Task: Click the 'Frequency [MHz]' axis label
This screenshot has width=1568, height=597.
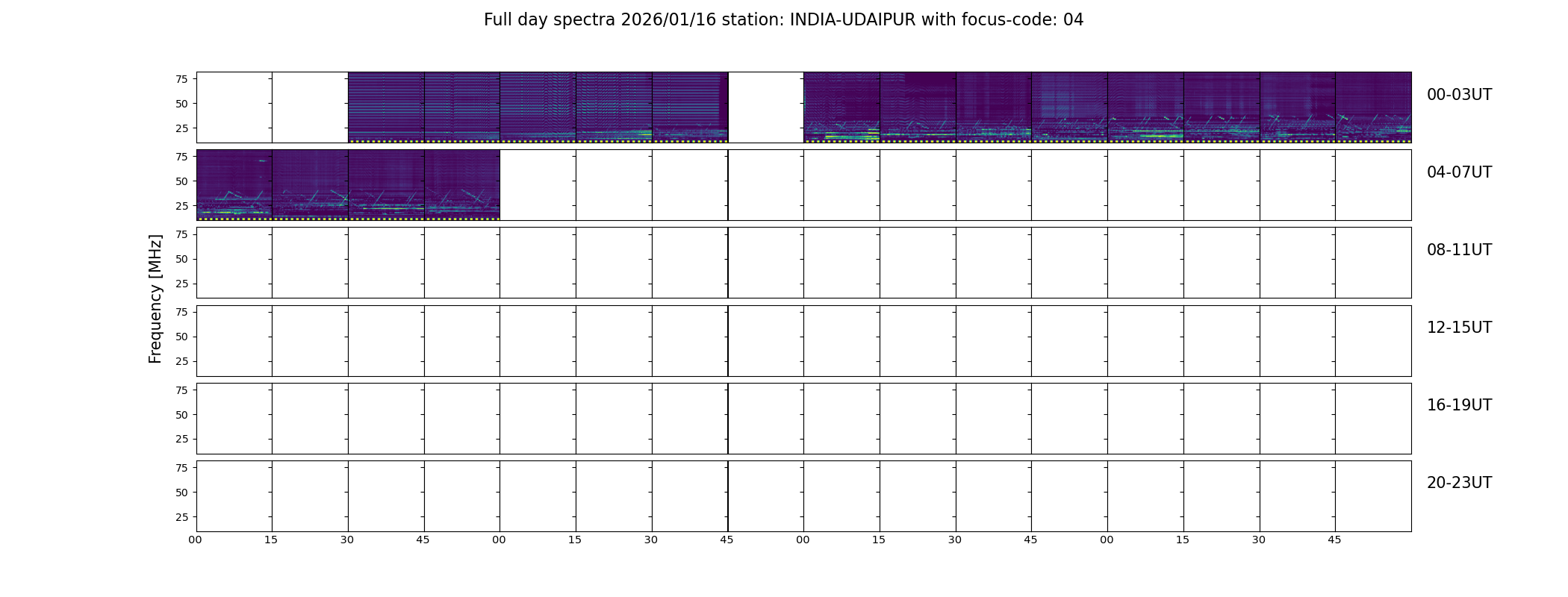Action: tap(155, 298)
